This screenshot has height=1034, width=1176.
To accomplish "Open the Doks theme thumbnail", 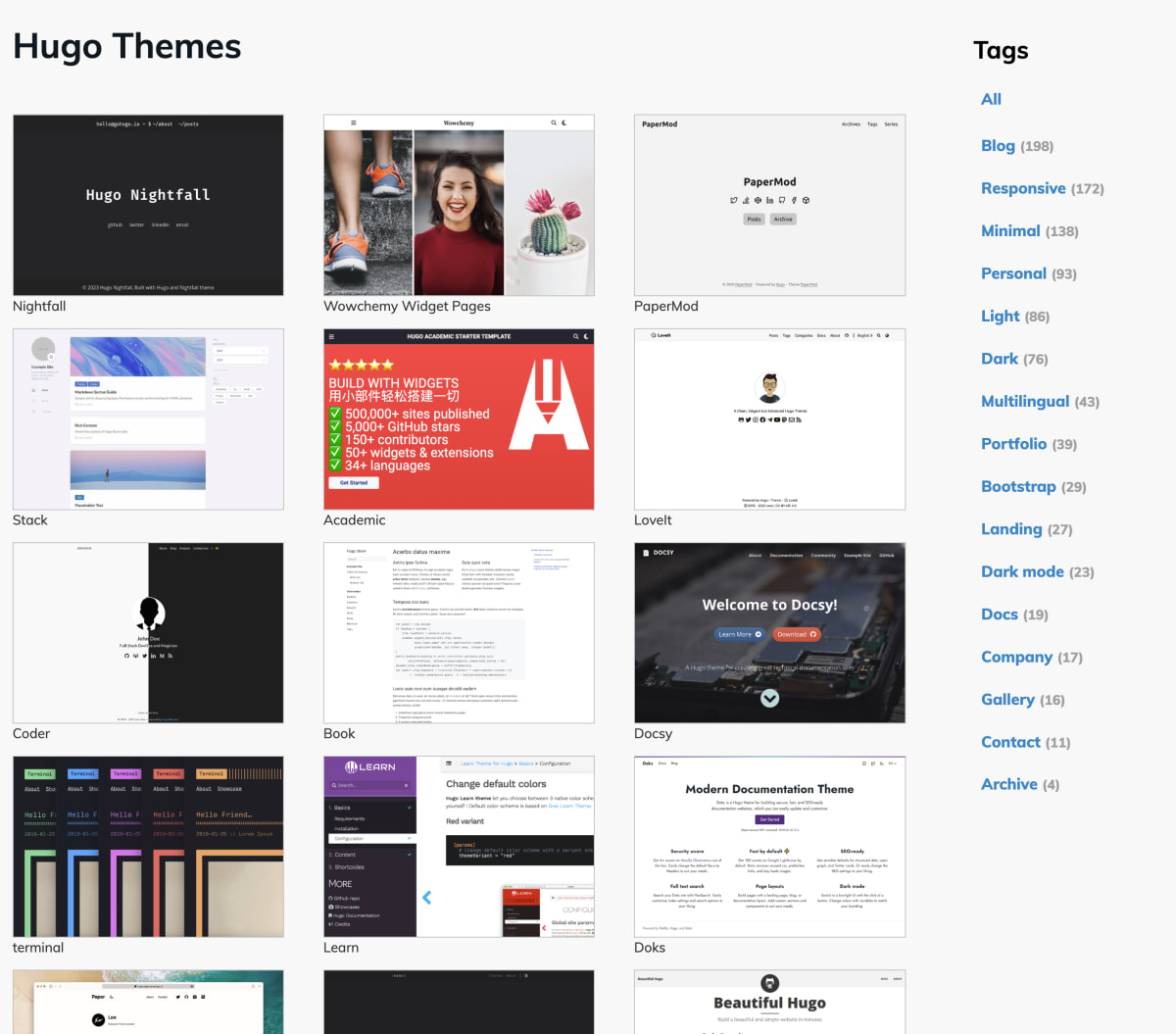I will pyautogui.click(x=769, y=847).
